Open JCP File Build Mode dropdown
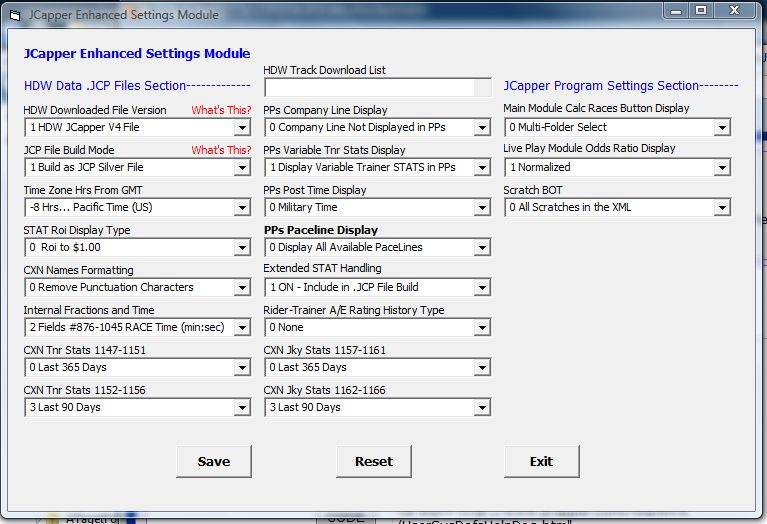The width and height of the screenshot is (767, 524). (x=242, y=168)
